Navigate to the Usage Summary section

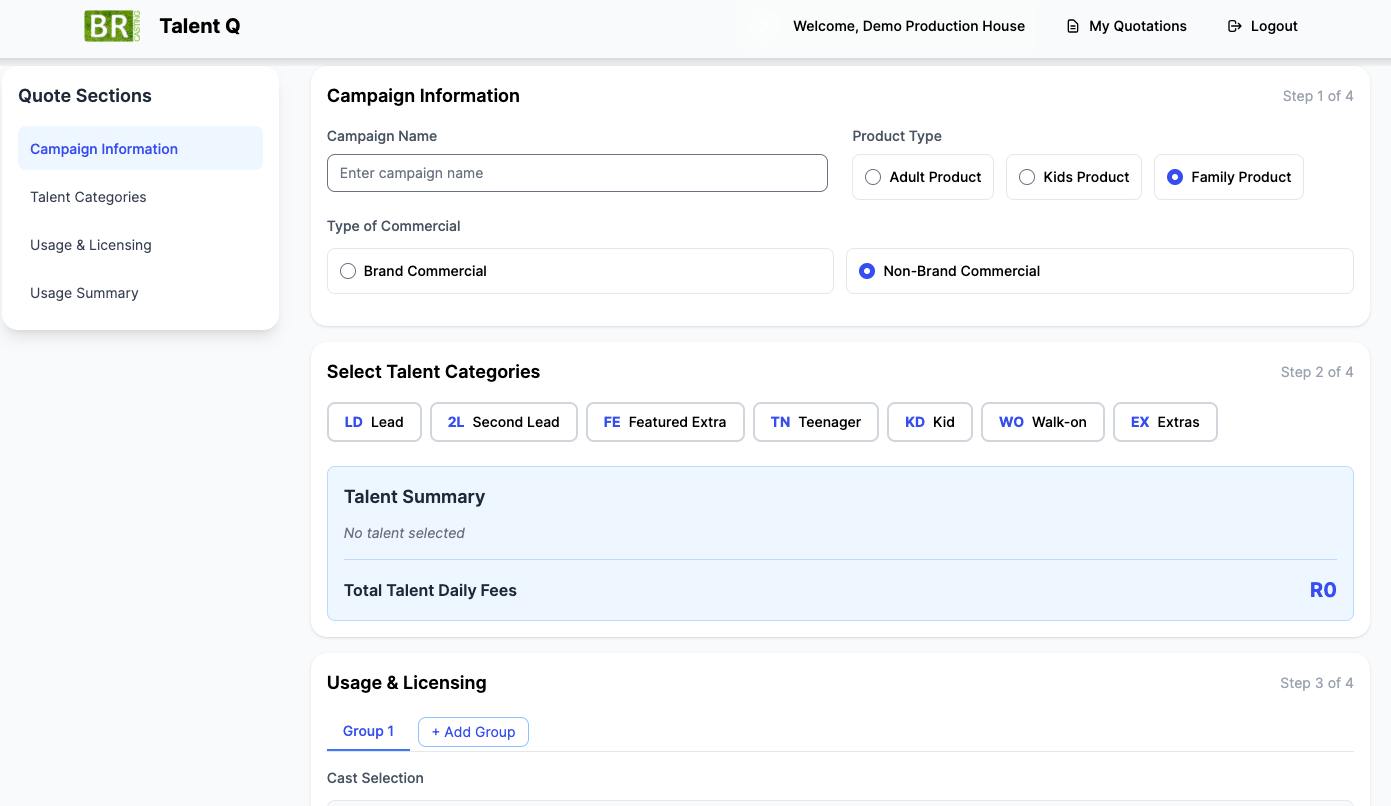pyautogui.click(x=84, y=293)
